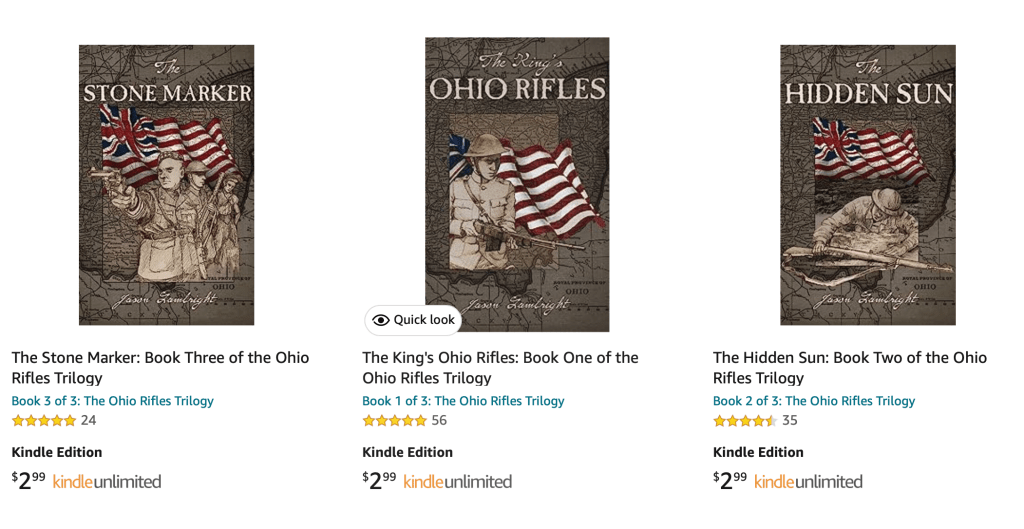The image size is (1024, 529).
Task: View the 56 reviews count
Action: 439,421
